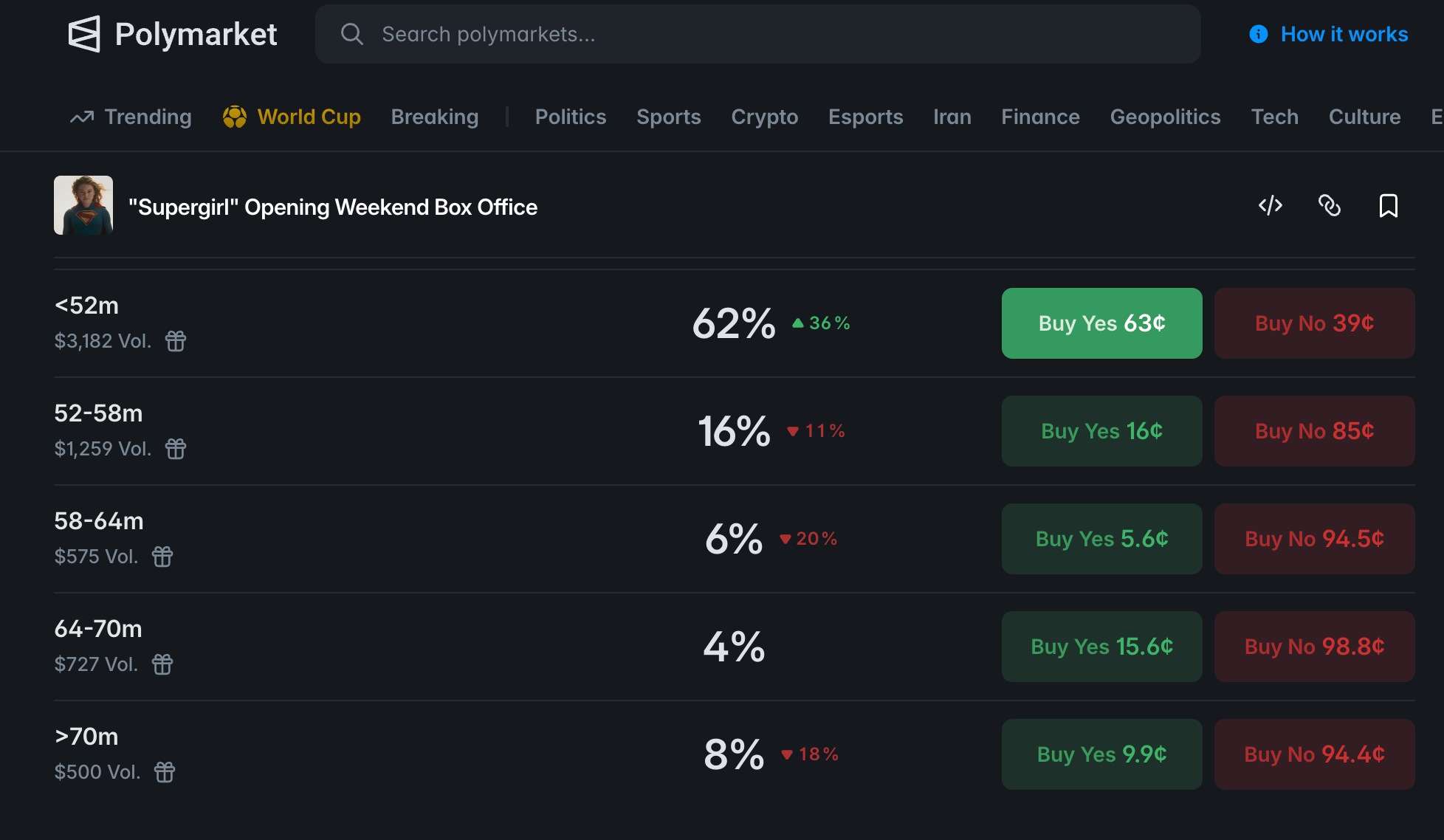Viewport: 1444px width, 840px height.
Task: Copy the market link icon
Action: [1330, 205]
